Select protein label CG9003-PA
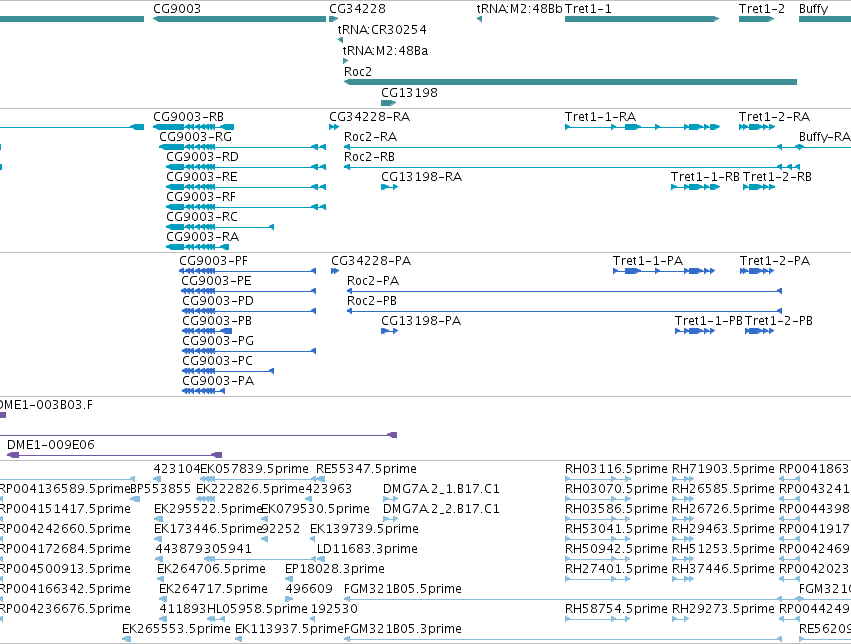This screenshot has height=644, width=851. pos(218,381)
